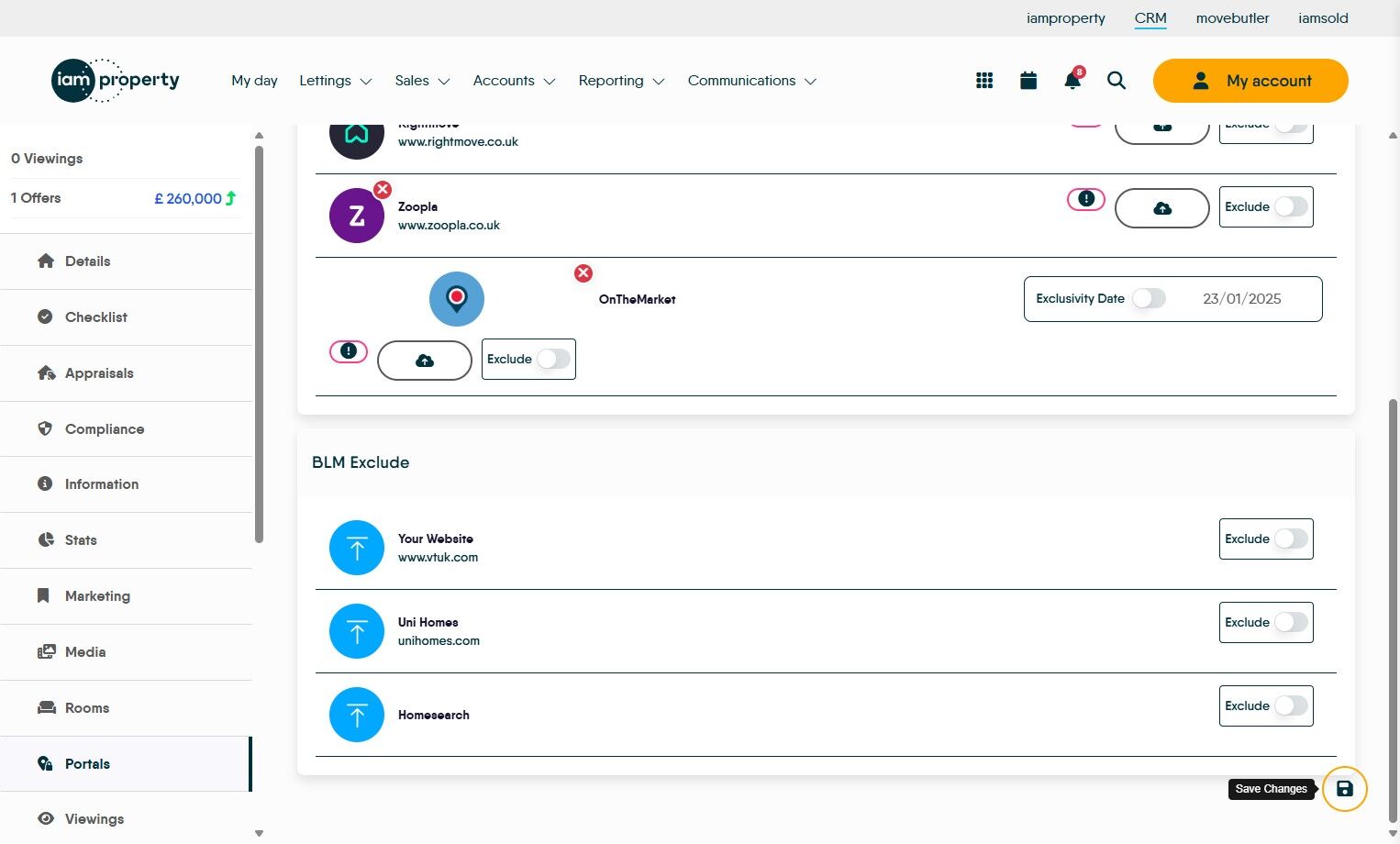Click the iam property logo
Screen dimensions: 1400x844
coord(116,81)
